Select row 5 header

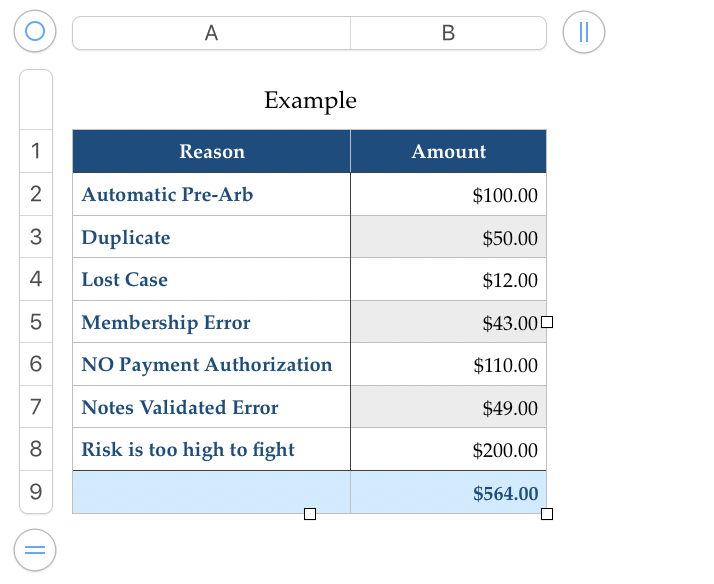[x=36, y=322]
